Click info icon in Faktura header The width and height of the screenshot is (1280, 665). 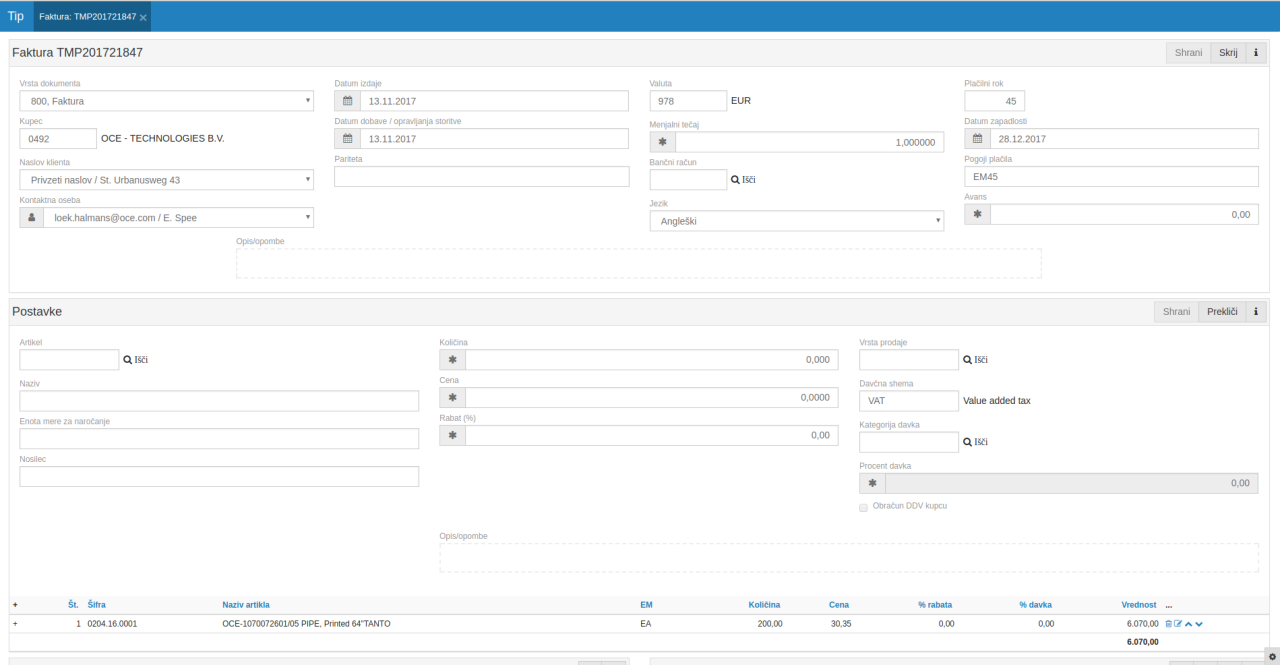pyautogui.click(x=1256, y=53)
